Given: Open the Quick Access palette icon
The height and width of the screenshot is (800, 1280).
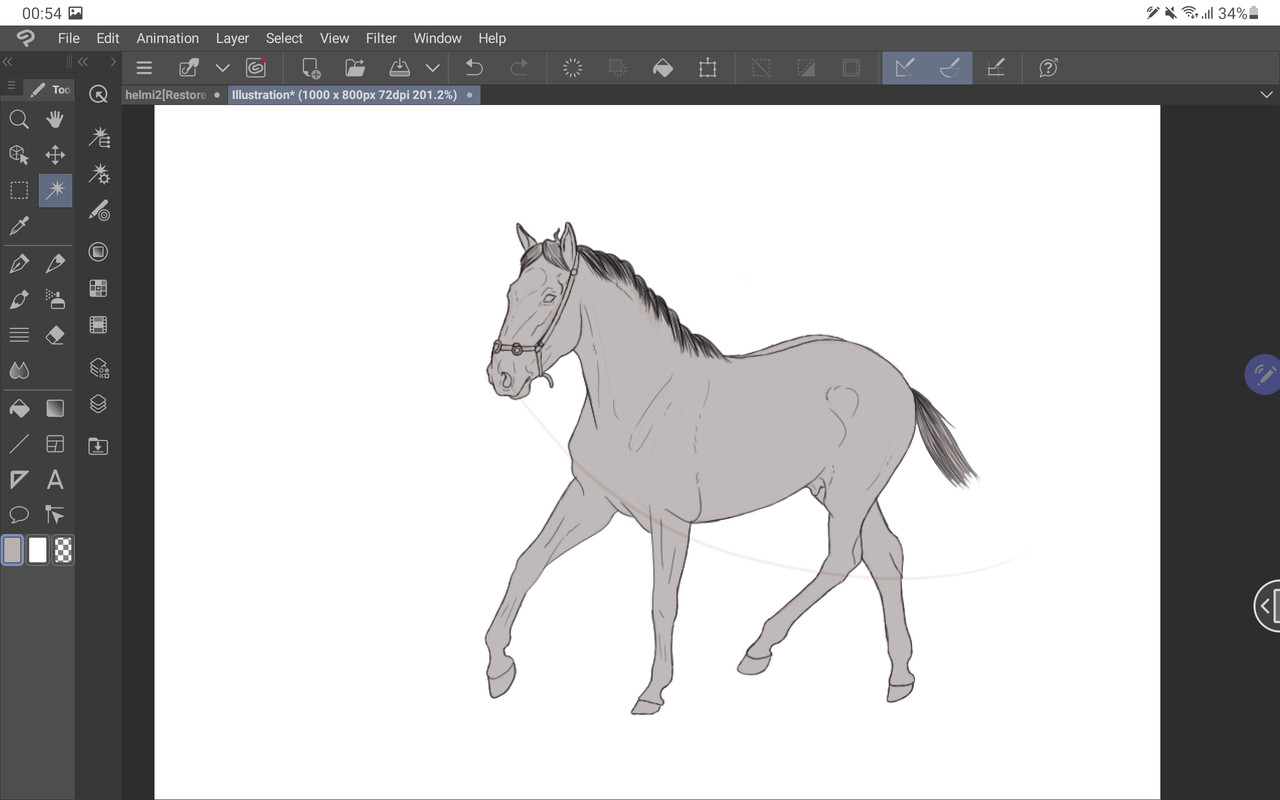Looking at the screenshot, I should [x=98, y=94].
